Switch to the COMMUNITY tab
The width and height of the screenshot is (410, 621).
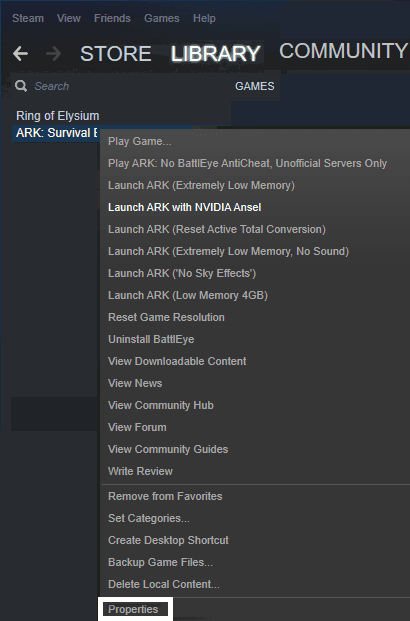[343, 51]
